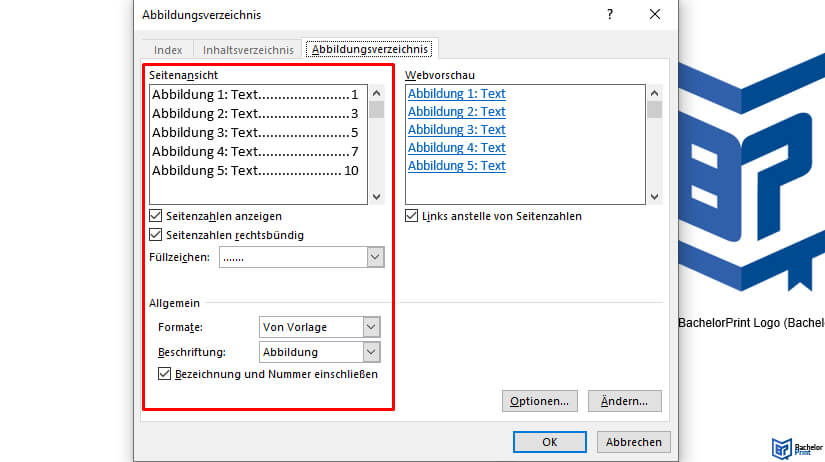Select Abbildung 4: Text entry in Seitenansicht
Viewport: 825px width, 462px height.
click(255, 152)
